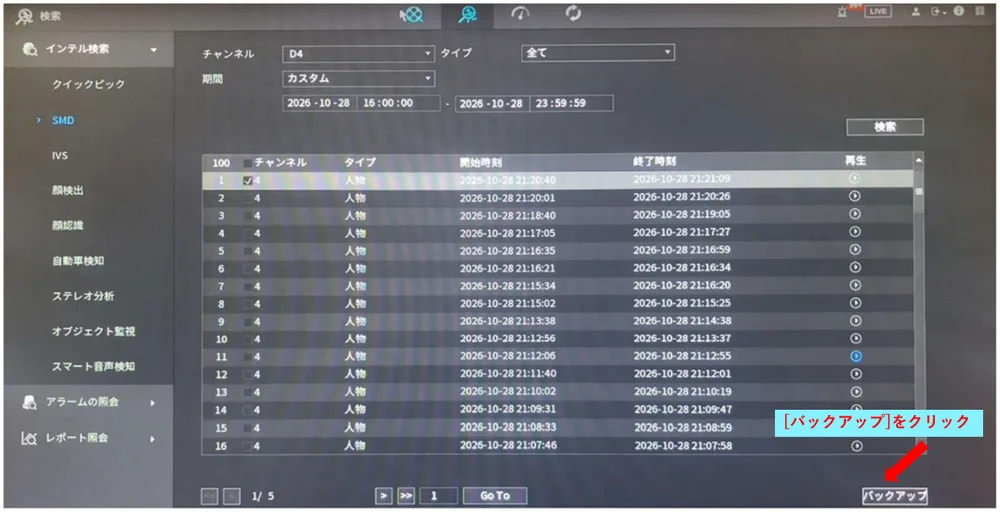Check the checkbox in row 11
Image resolution: width=1000 pixels, height=512 pixels.
coord(247,357)
